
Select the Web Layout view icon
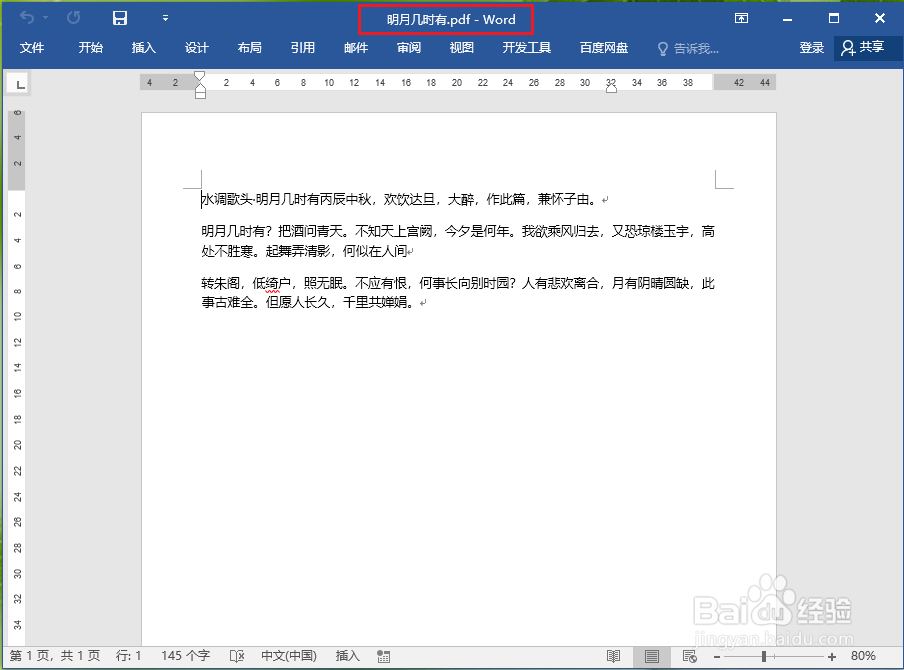tap(689, 656)
